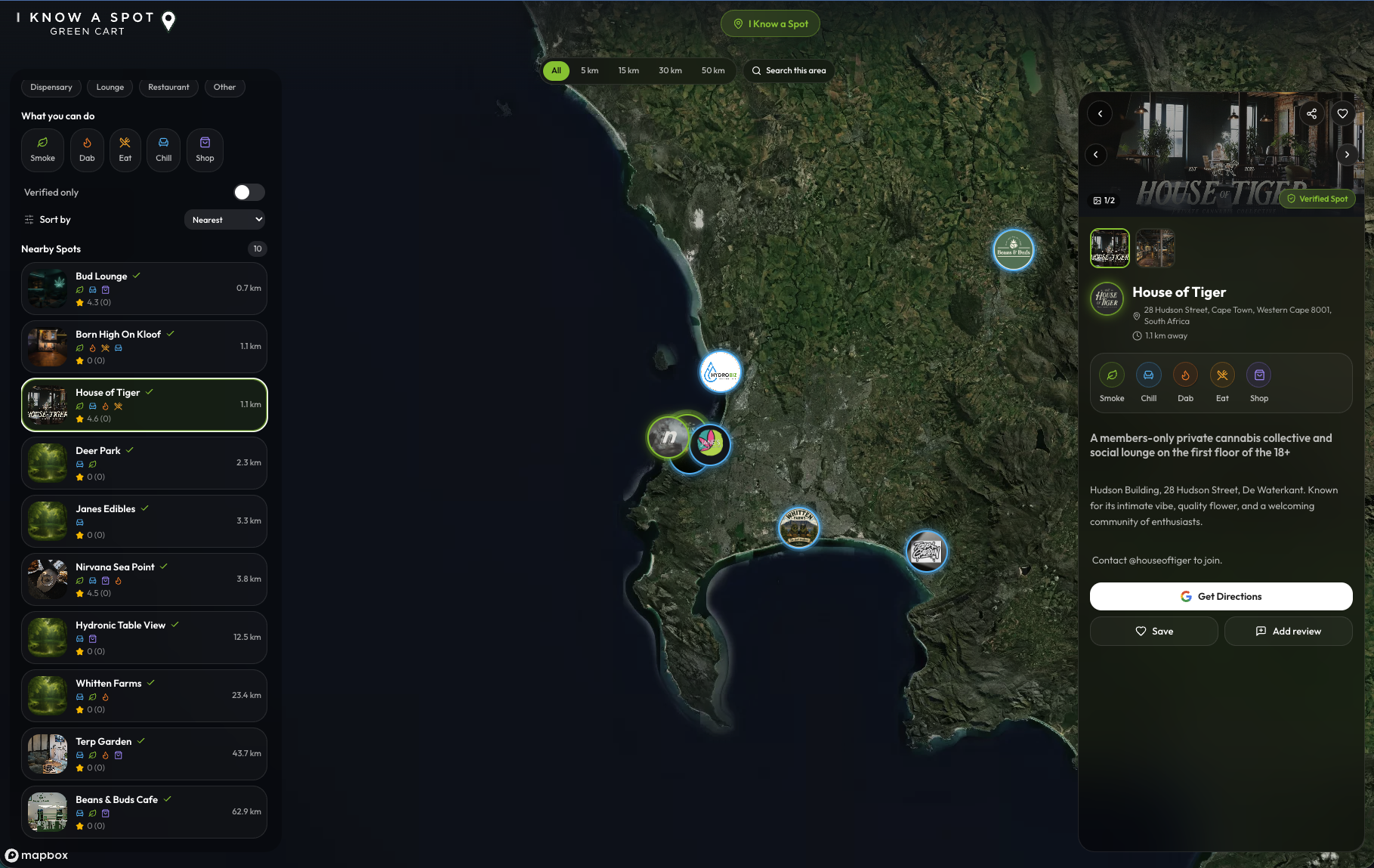Open Janes Edibles spot card
The height and width of the screenshot is (868, 1374).
coord(144,521)
